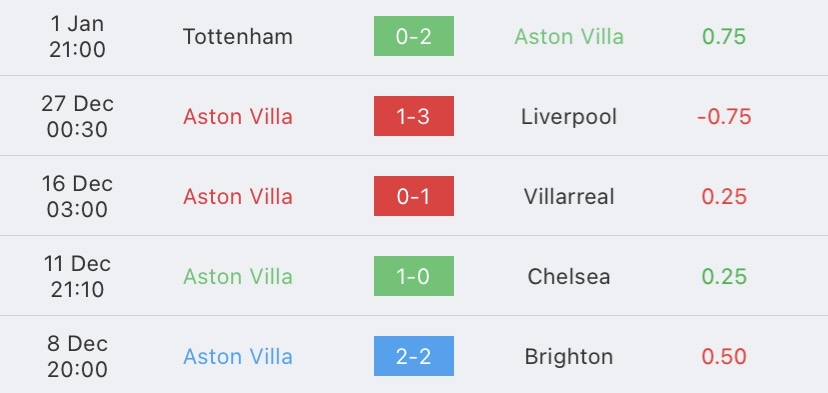Click the 1 Jan 21:00 match date
828x393 pixels.
point(77,36)
